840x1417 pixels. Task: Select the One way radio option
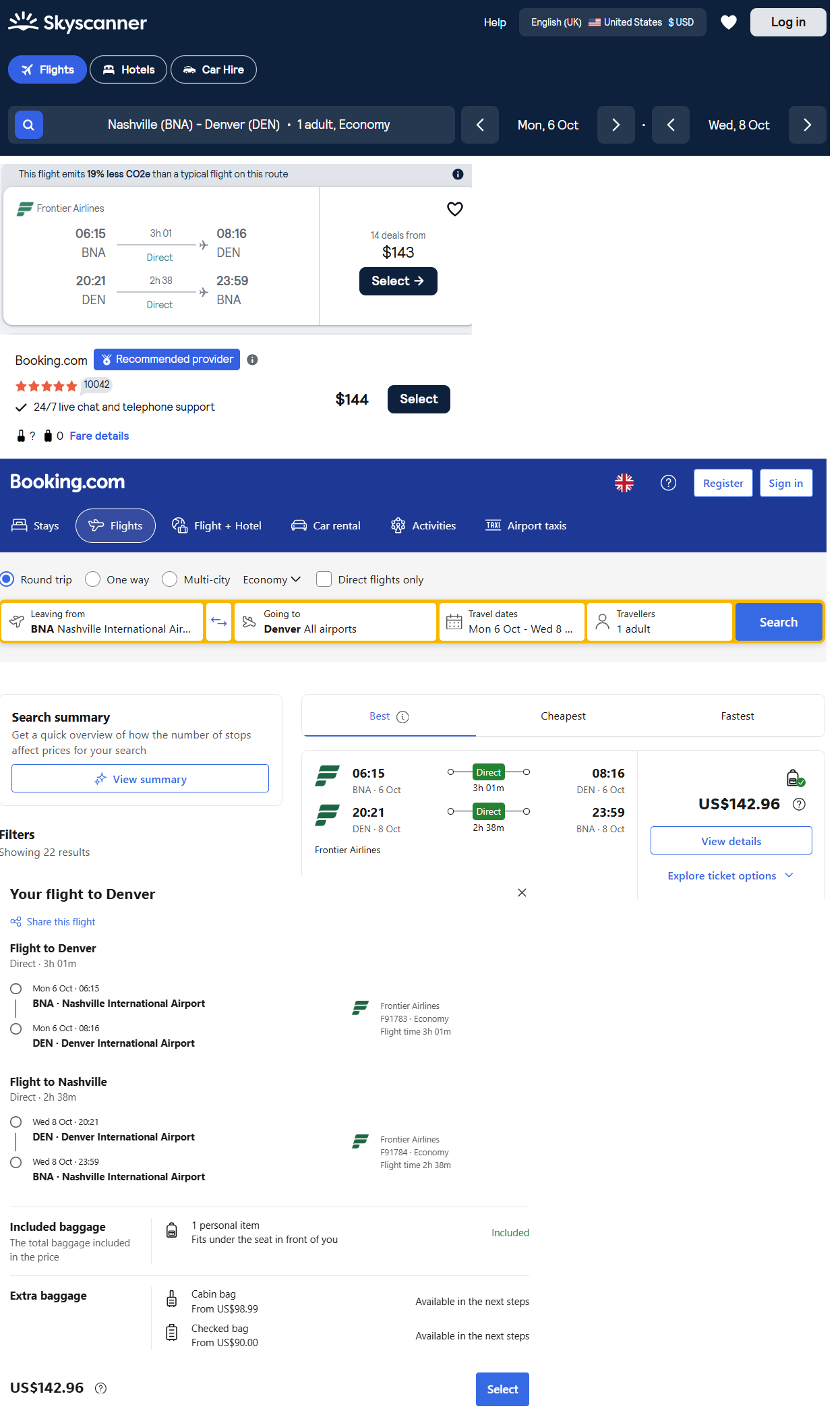94,579
